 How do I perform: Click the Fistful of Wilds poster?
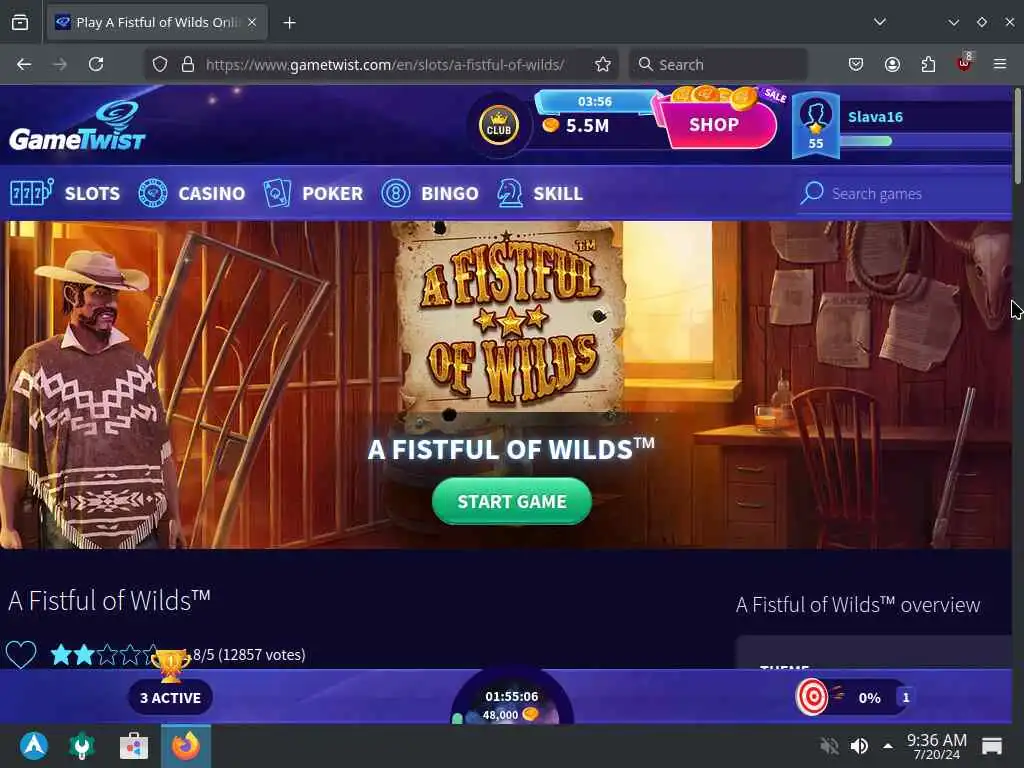point(509,319)
